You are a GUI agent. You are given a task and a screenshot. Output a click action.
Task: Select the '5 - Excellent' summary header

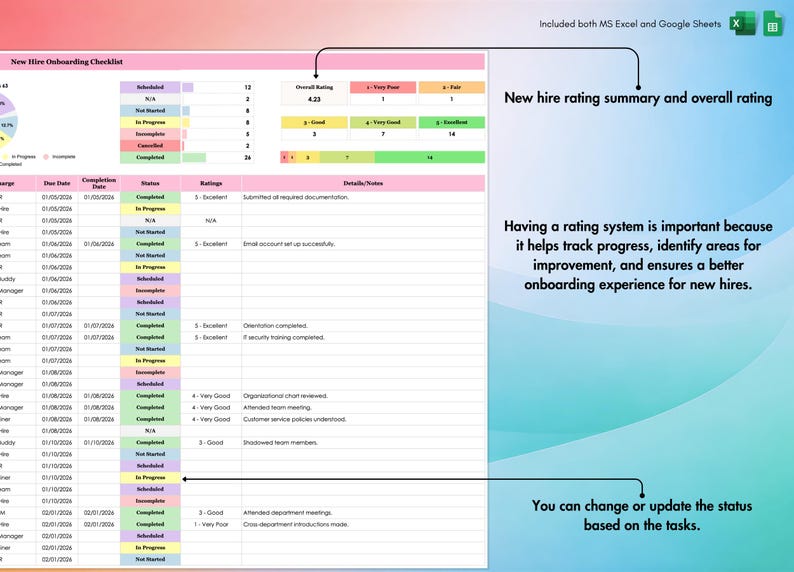(x=452, y=122)
